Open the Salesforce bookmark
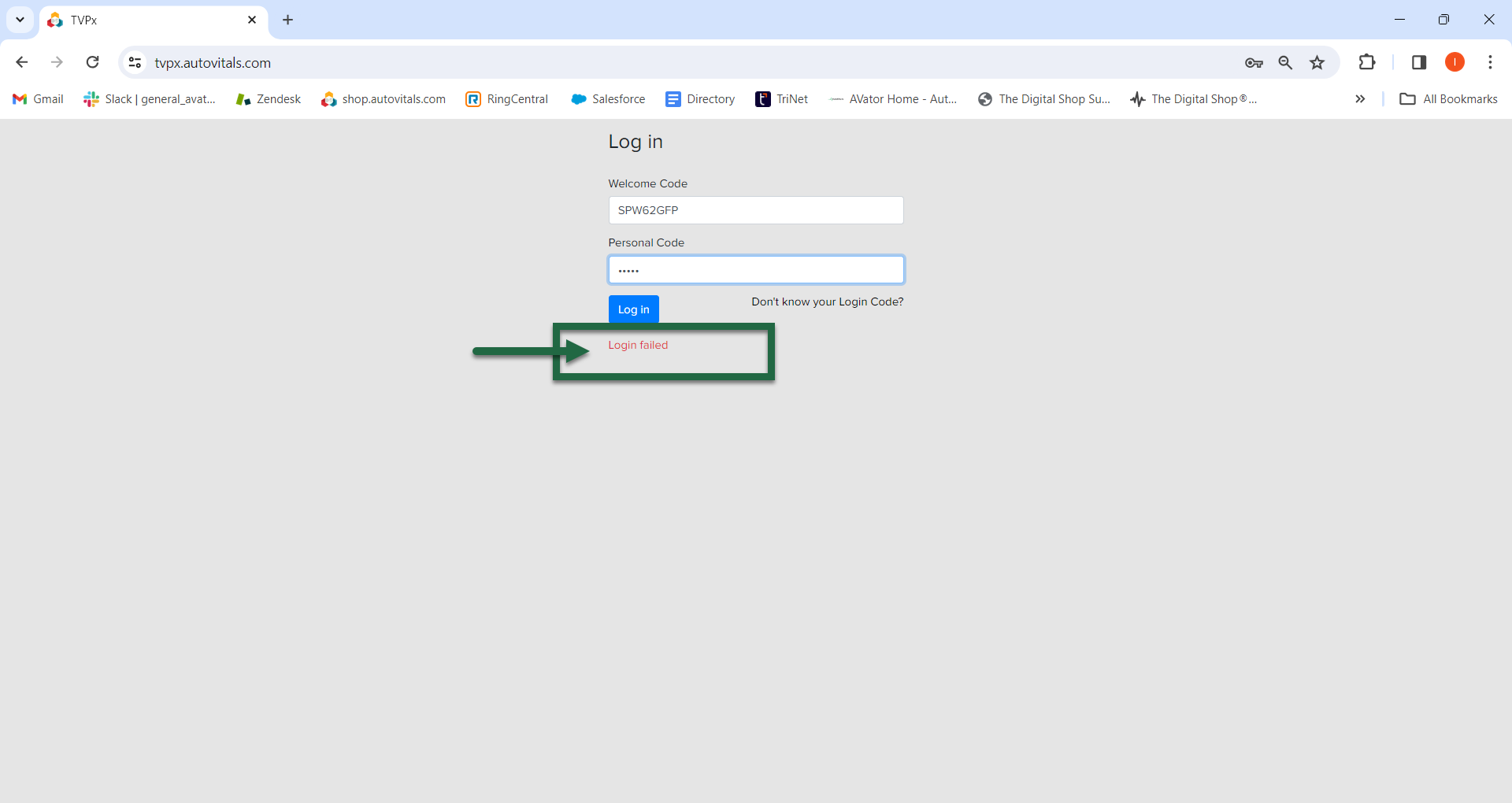Screen dimensions: 1512x803 [x=608, y=99]
